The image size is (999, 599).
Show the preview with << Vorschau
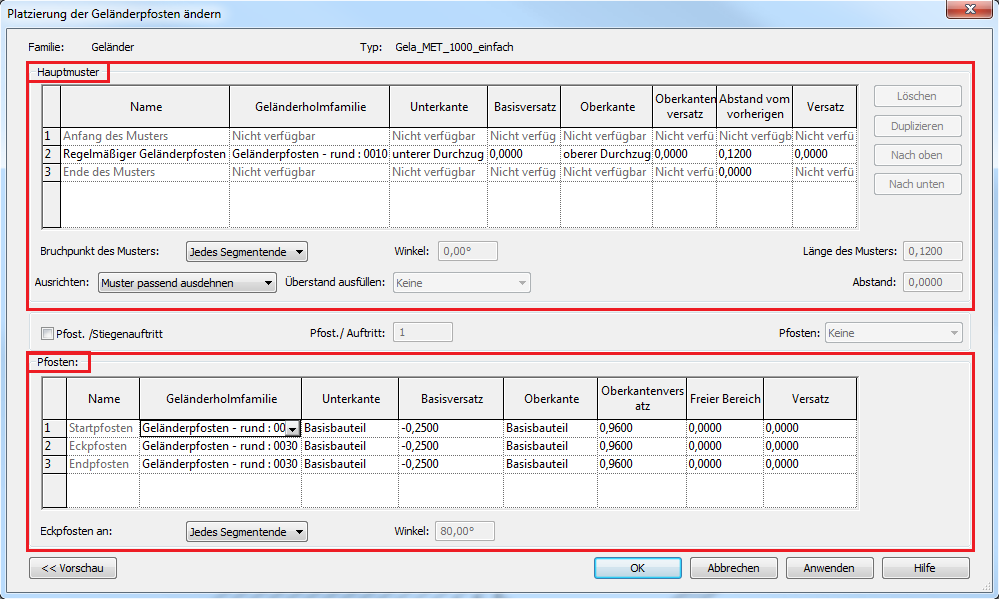click(x=73, y=568)
